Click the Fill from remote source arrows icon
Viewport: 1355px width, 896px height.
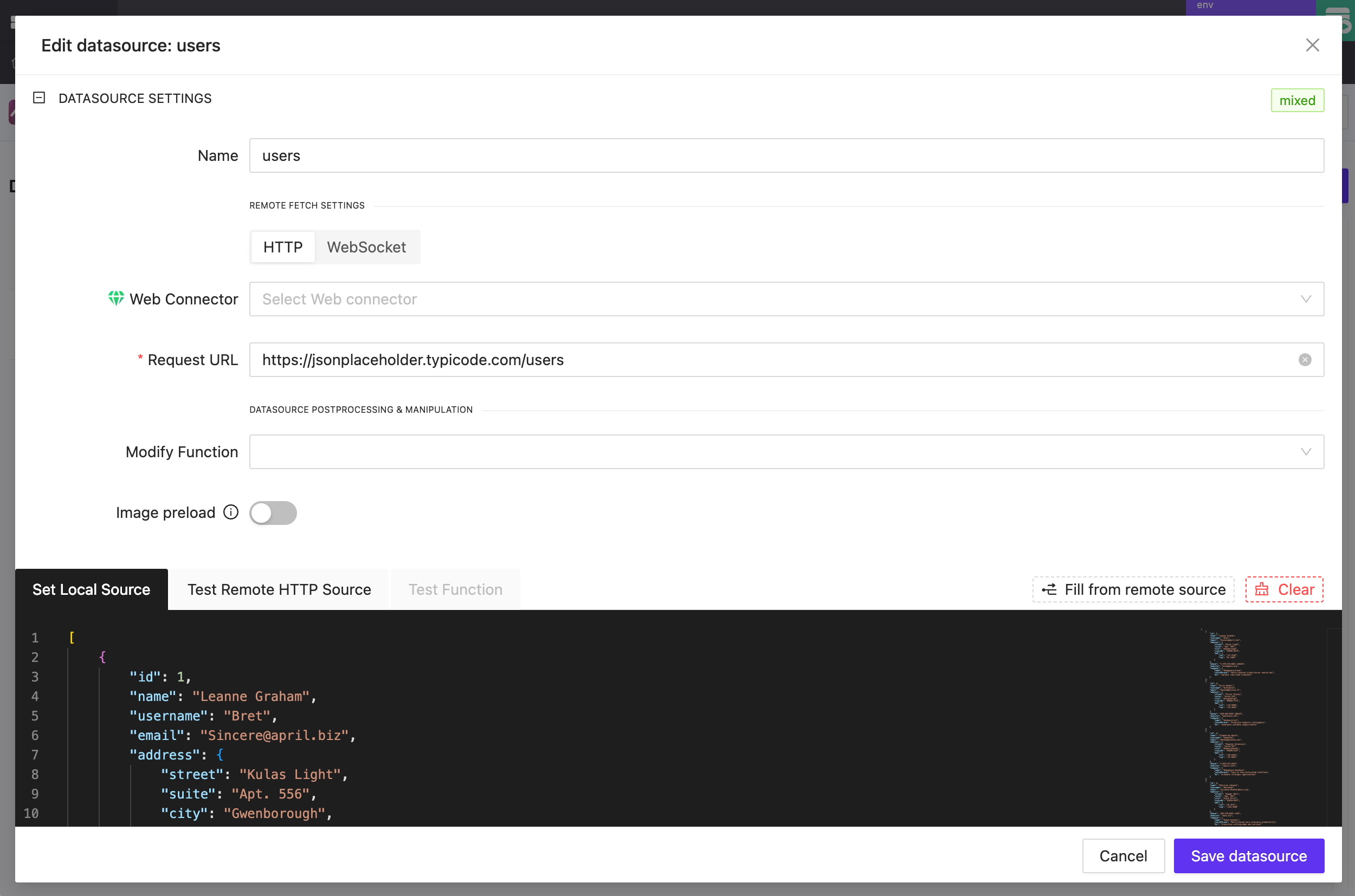(x=1050, y=589)
